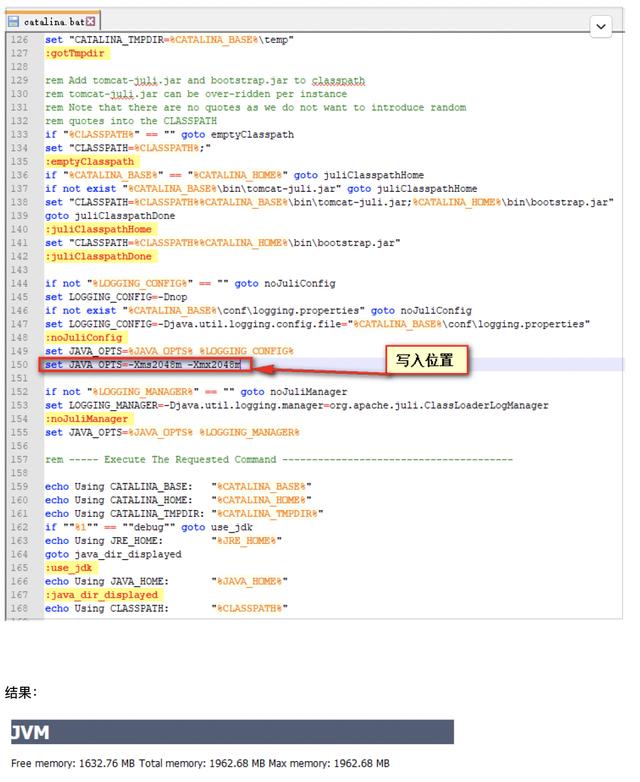
Task: Click the :emptyClasspath label line
Action: click(x=89, y=161)
